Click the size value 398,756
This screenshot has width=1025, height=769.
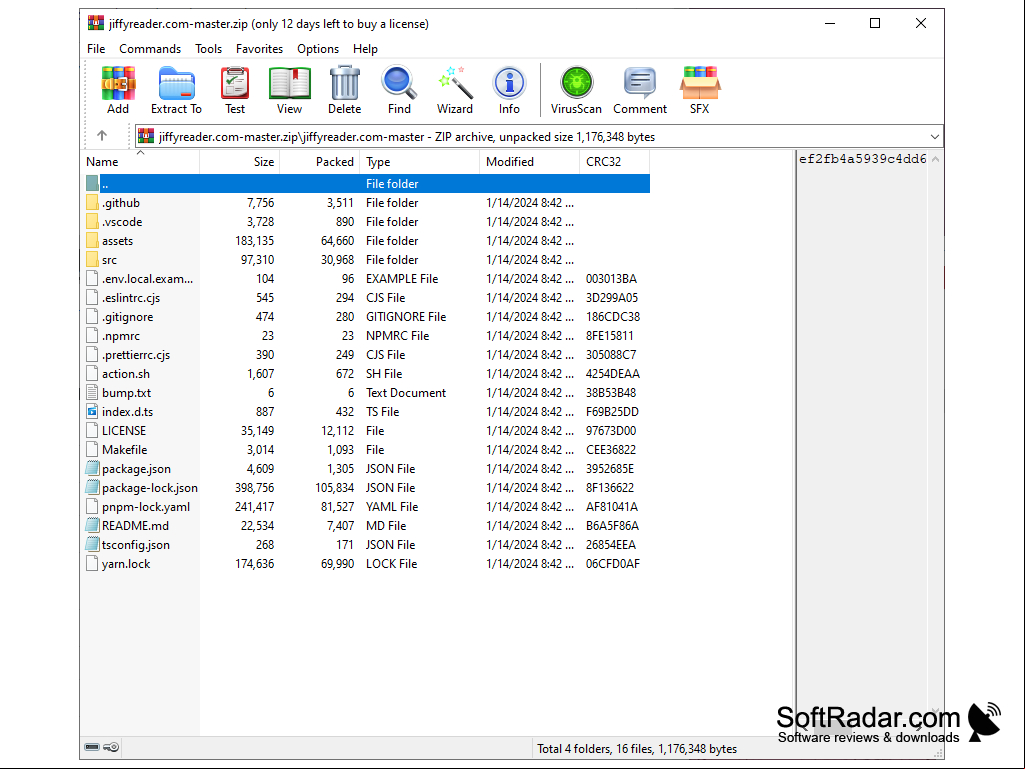(x=254, y=487)
